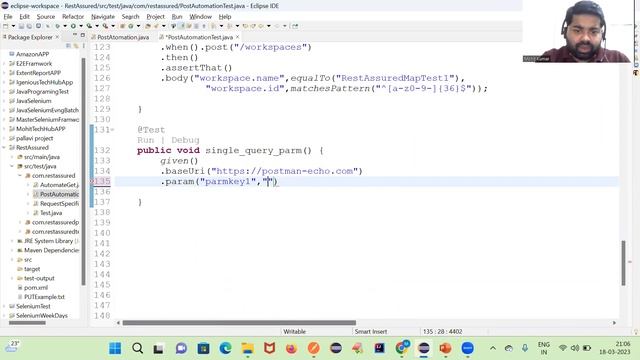Open the Window menu
The width and height of the screenshot is (640, 360).
click(200, 17)
